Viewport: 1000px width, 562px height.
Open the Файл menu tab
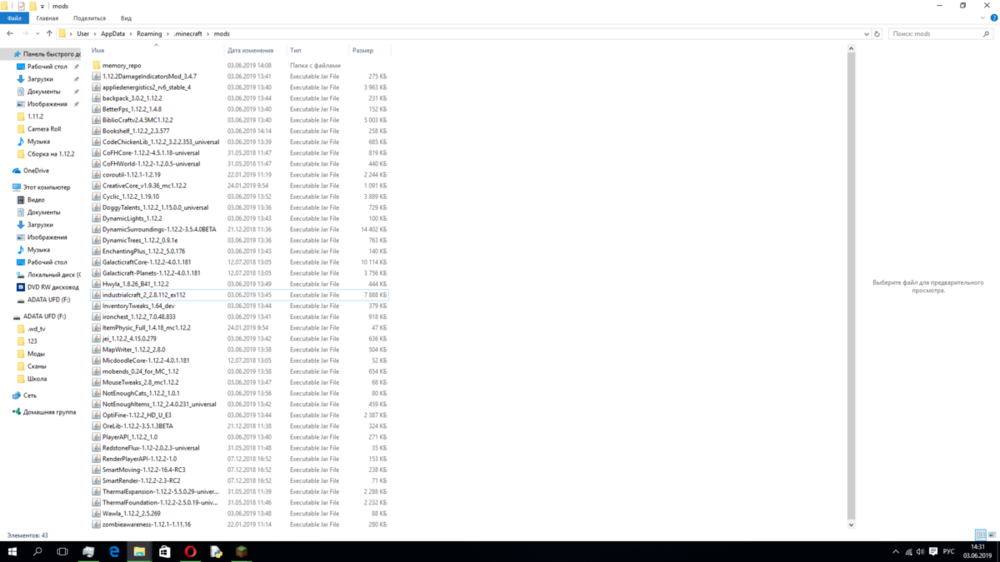tap(15, 18)
